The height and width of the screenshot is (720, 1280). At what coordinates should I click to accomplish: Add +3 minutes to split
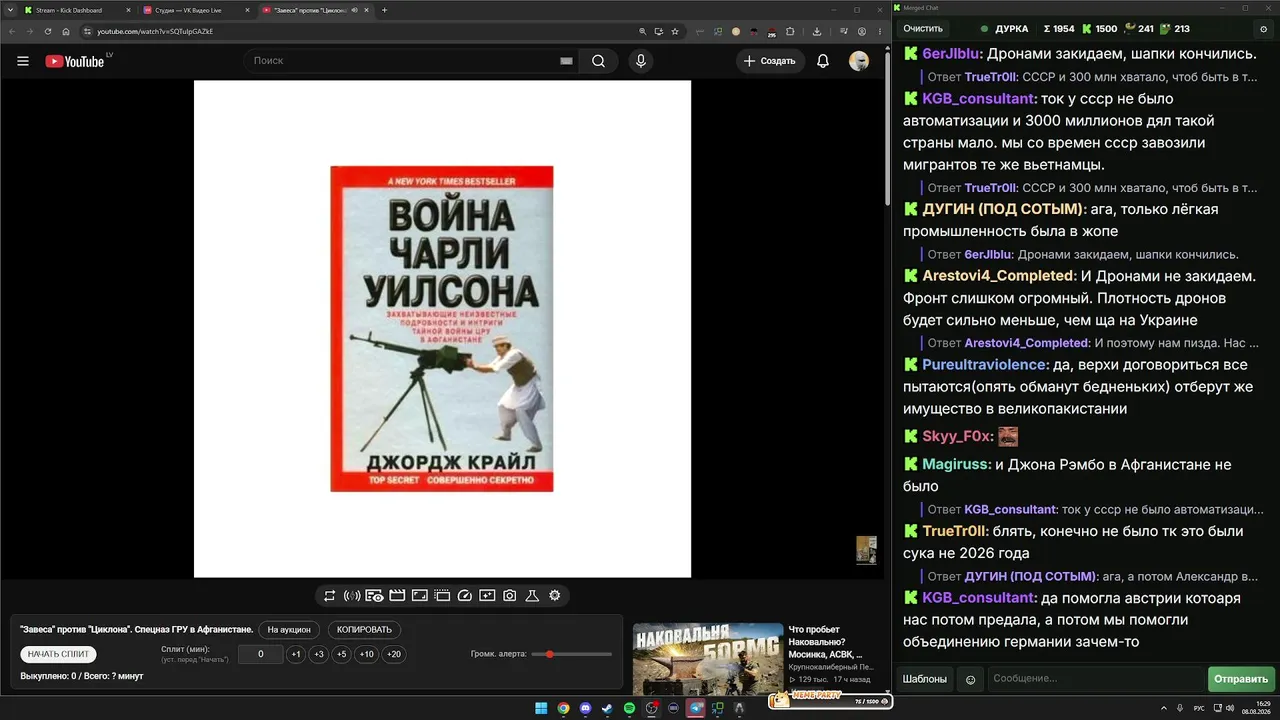[x=318, y=654]
